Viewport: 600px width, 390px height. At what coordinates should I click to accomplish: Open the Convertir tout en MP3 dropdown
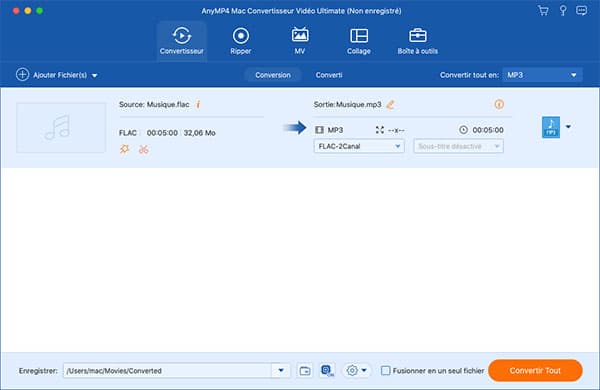pyautogui.click(x=542, y=75)
